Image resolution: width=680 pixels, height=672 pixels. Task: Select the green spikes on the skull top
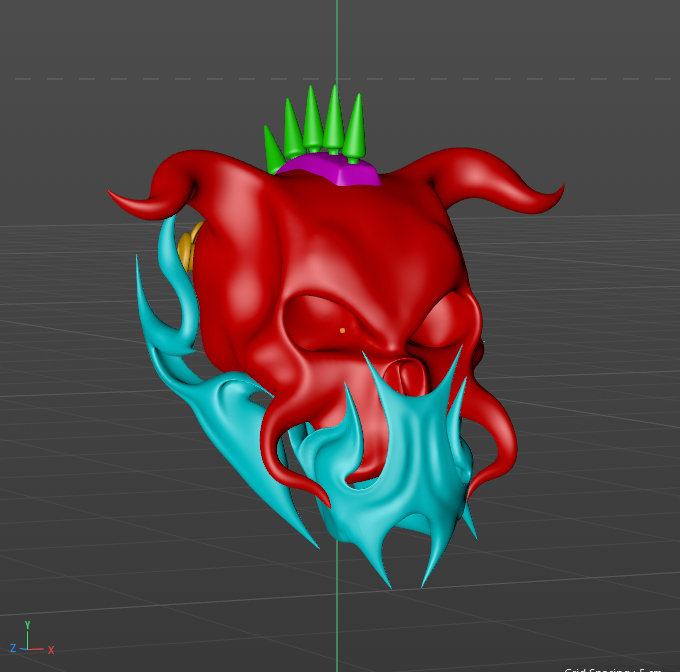point(315,128)
